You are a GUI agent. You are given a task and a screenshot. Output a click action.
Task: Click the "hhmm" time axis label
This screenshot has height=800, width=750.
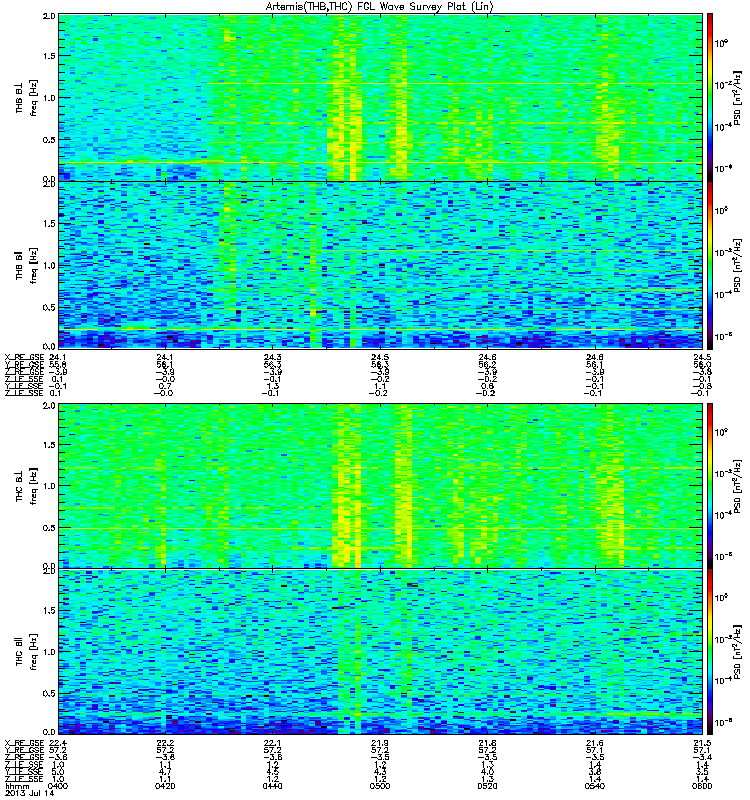click(16, 786)
